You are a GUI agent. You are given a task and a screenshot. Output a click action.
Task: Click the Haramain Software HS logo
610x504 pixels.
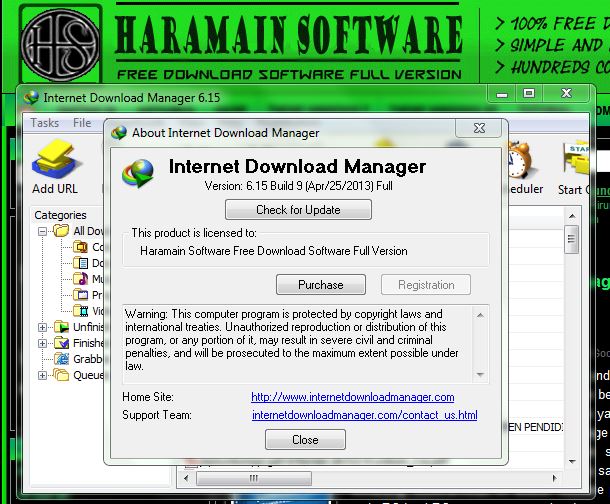click(60, 45)
